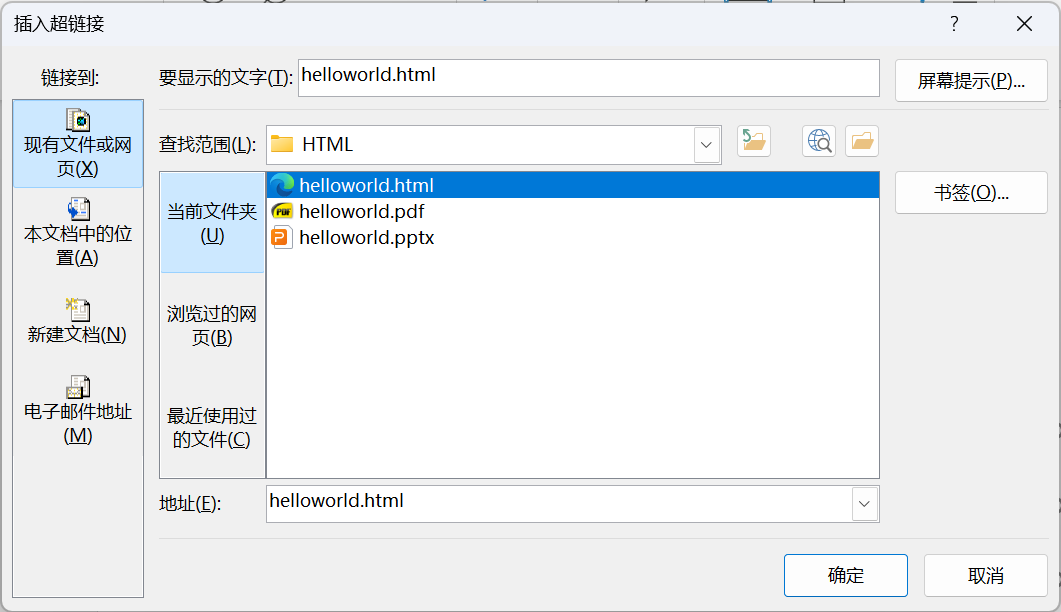Click the Create New Document icon
The image size is (1061, 612).
(x=78, y=309)
